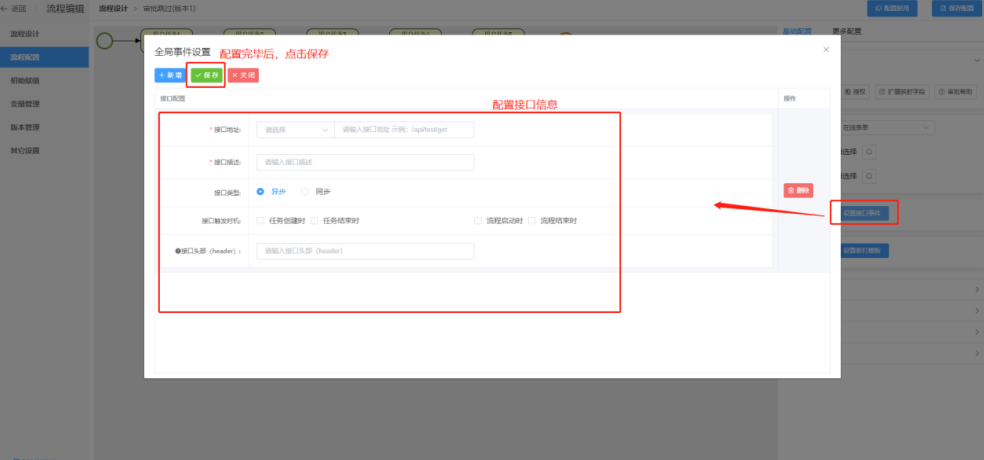This screenshot has height=460, width=984.
Task: Click the 流程设计 breadcrumb link
Action: 113,9
